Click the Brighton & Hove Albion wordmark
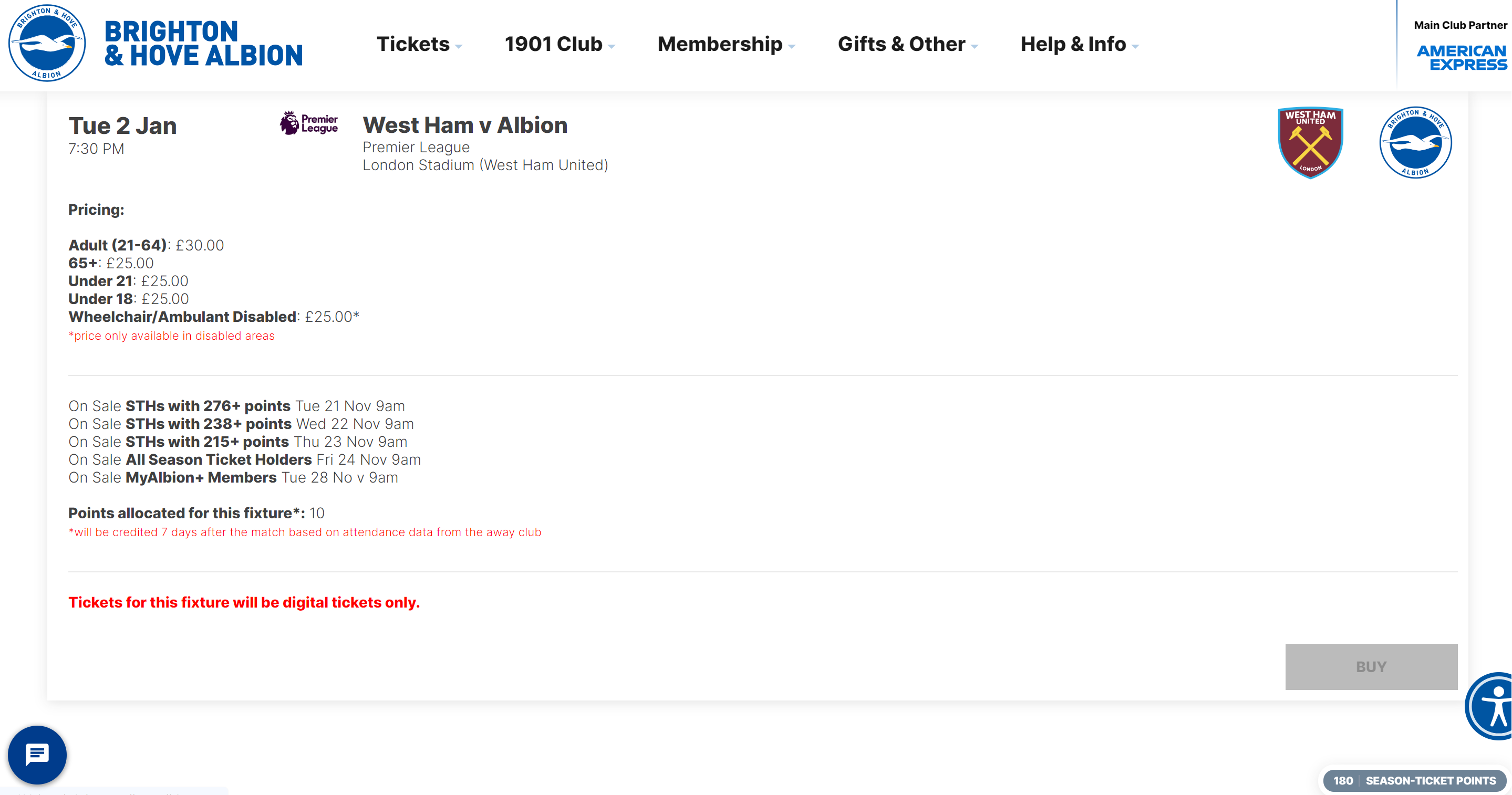The height and width of the screenshot is (795, 1512). click(x=203, y=44)
